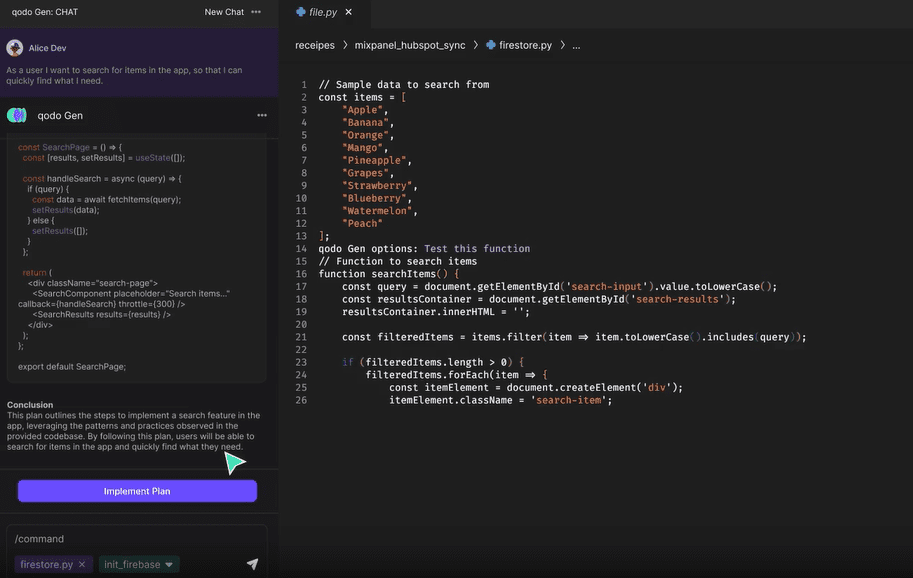Click the 'search-item' string literal

(x=568, y=400)
